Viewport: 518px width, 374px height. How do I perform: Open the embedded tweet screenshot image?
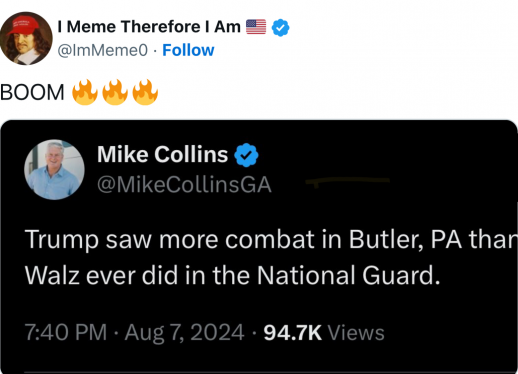pyautogui.click(x=259, y=247)
